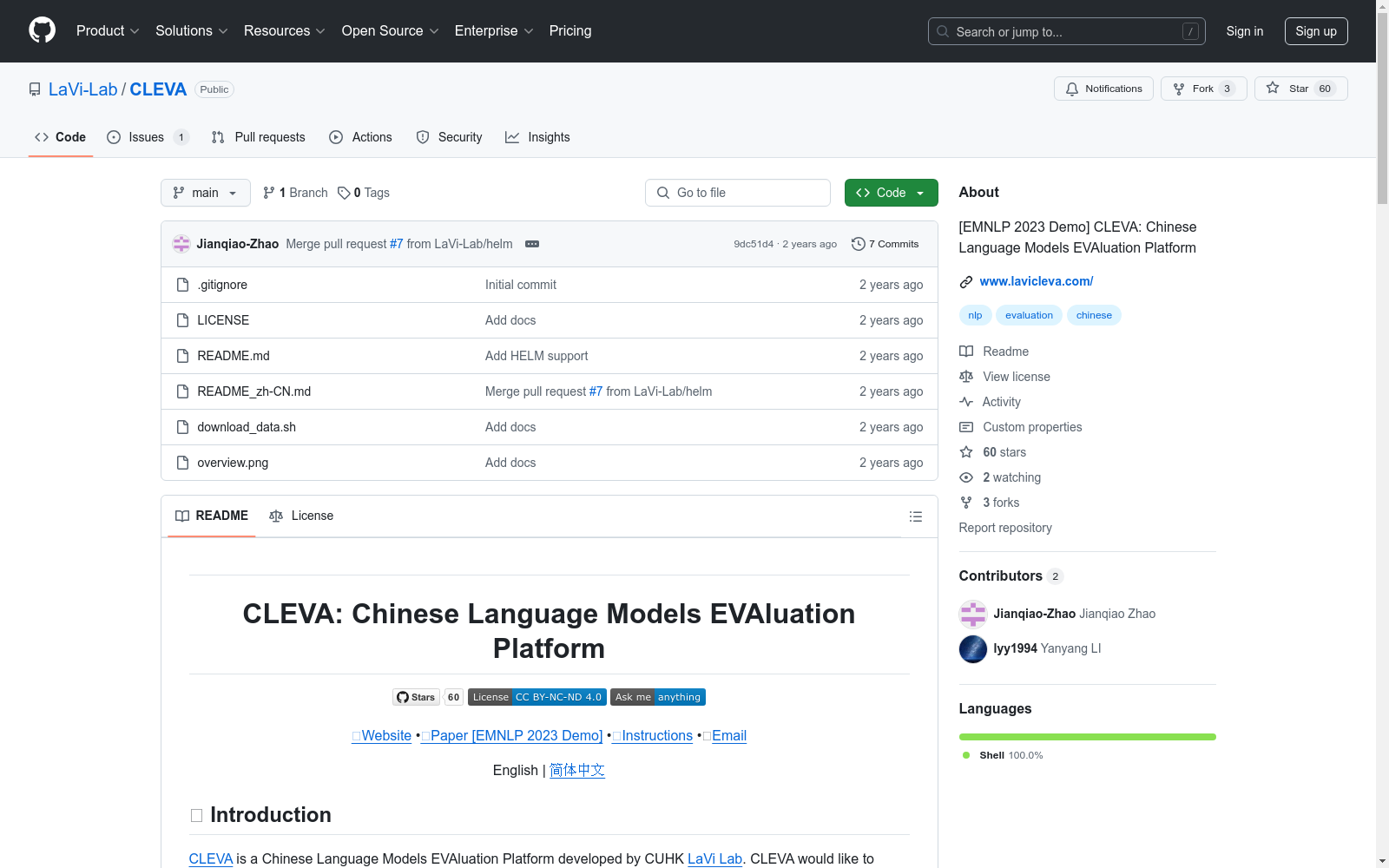The height and width of the screenshot is (868, 1389).
Task: Click the branch icon beside 1 Branch
Action: click(269, 193)
